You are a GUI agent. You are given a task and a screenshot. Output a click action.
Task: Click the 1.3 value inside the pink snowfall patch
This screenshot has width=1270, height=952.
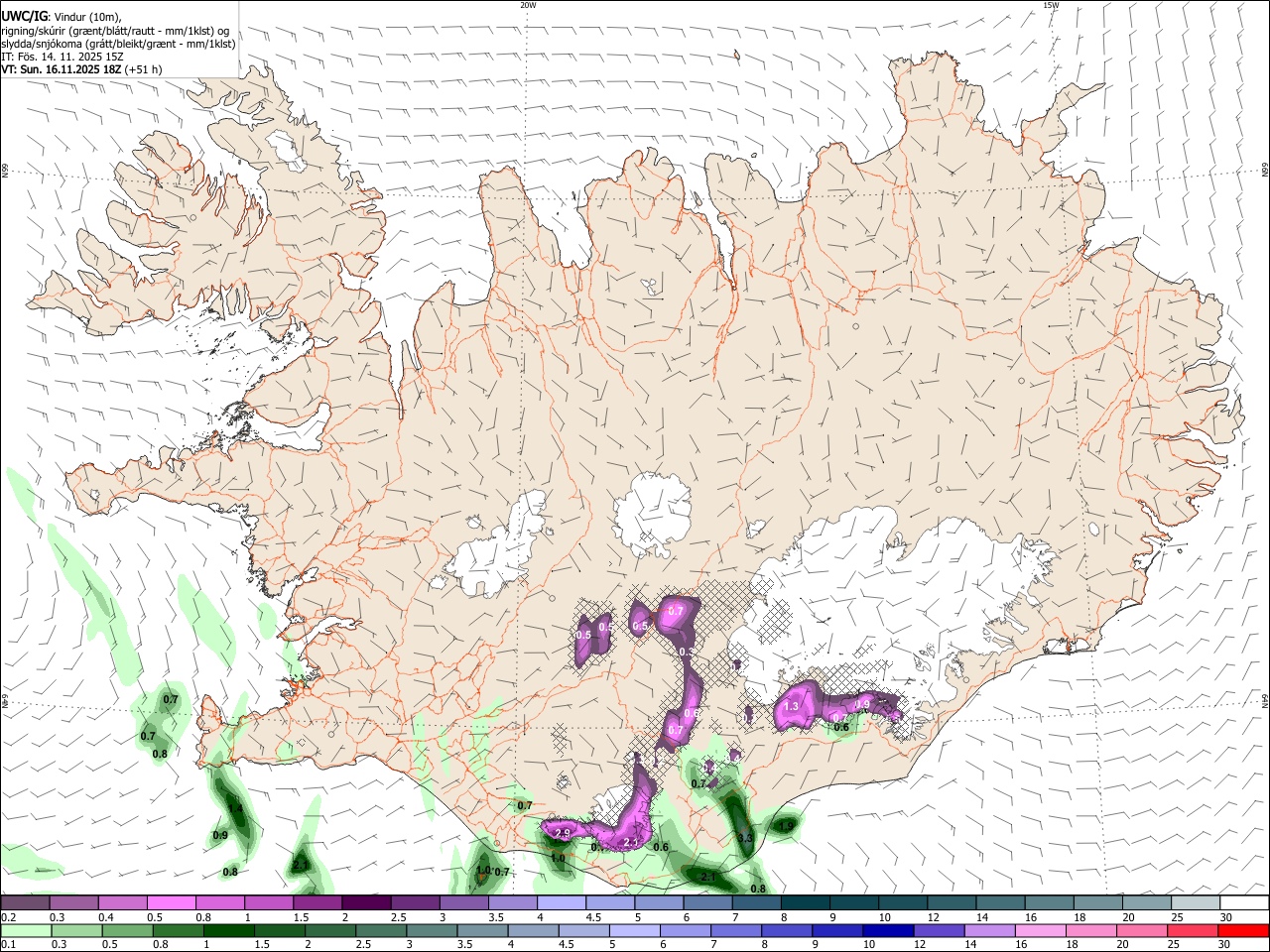[x=792, y=706]
